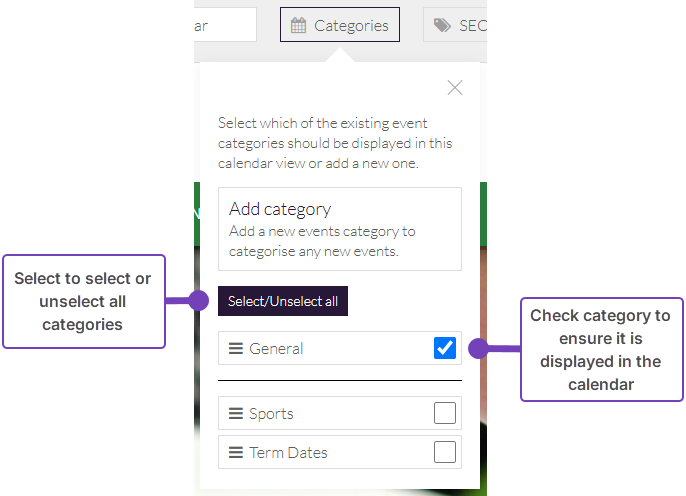Click drag handle icon beside Term Dates
The image size is (686, 496).
point(236,453)
